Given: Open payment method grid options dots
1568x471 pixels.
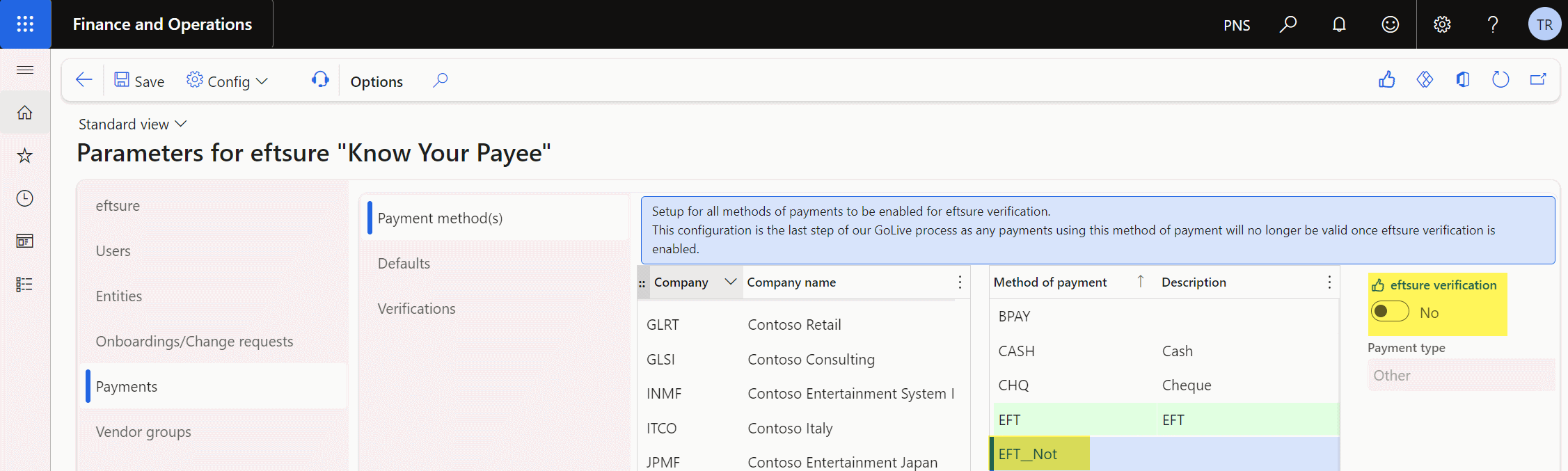Looking at the screenshot, I should pos(1329,282).
